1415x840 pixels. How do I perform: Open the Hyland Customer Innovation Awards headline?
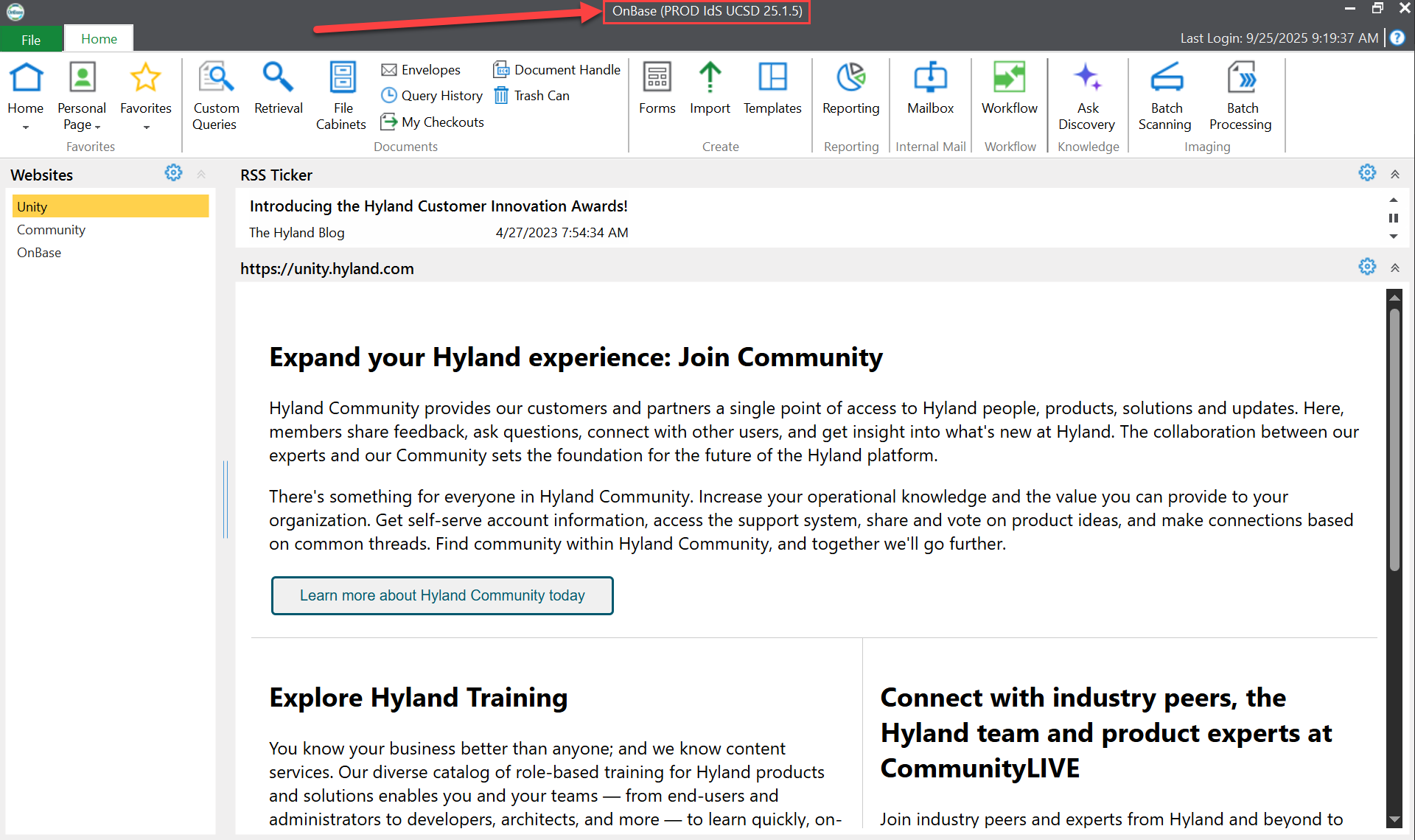[x=439, y=206]
